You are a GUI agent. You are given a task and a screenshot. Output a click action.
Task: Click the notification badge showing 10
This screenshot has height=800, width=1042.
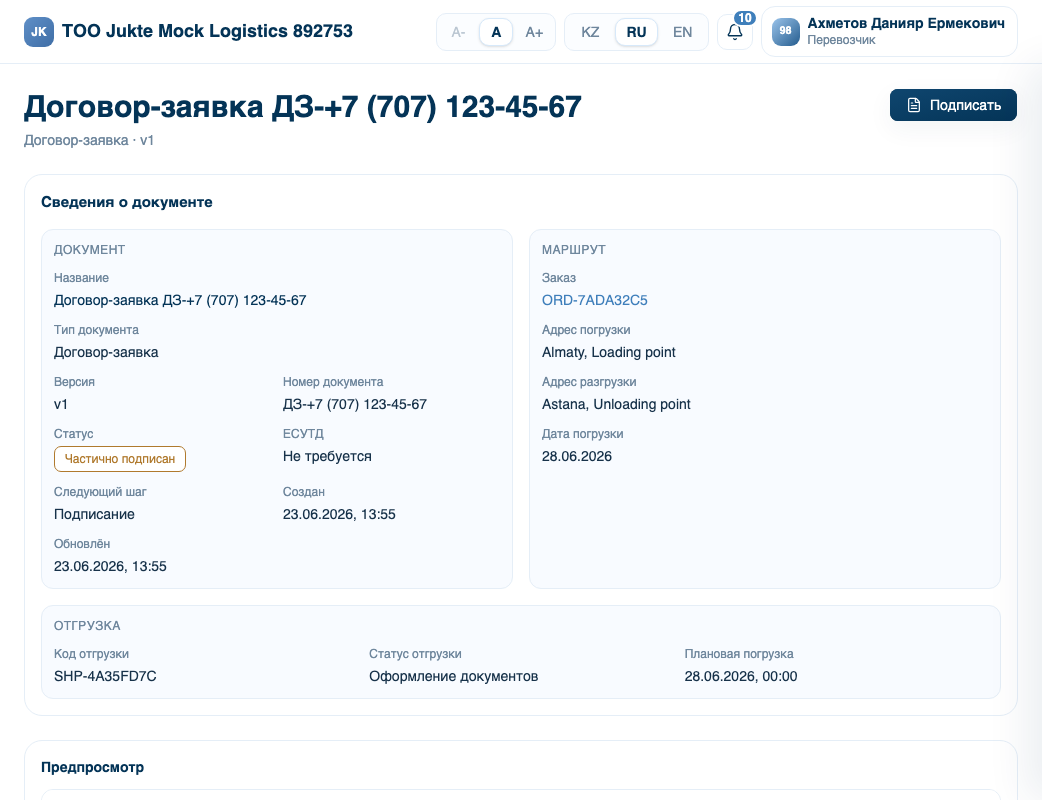[x=745, y=18]
